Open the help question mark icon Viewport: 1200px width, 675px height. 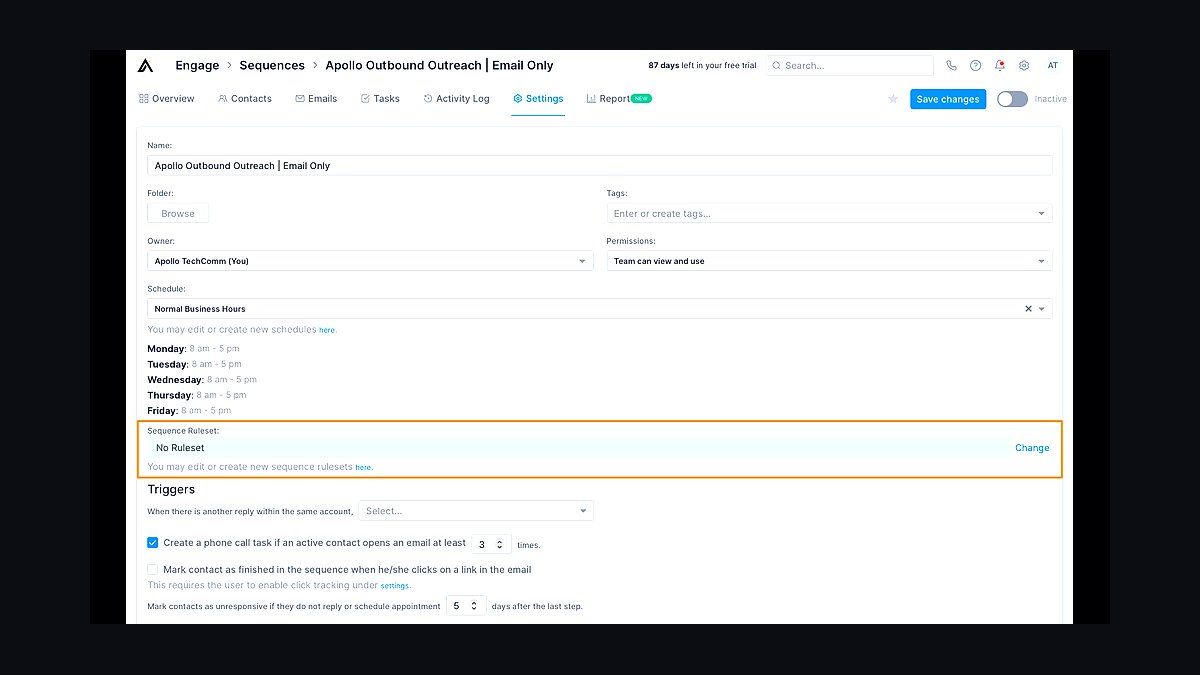point(976,65)
